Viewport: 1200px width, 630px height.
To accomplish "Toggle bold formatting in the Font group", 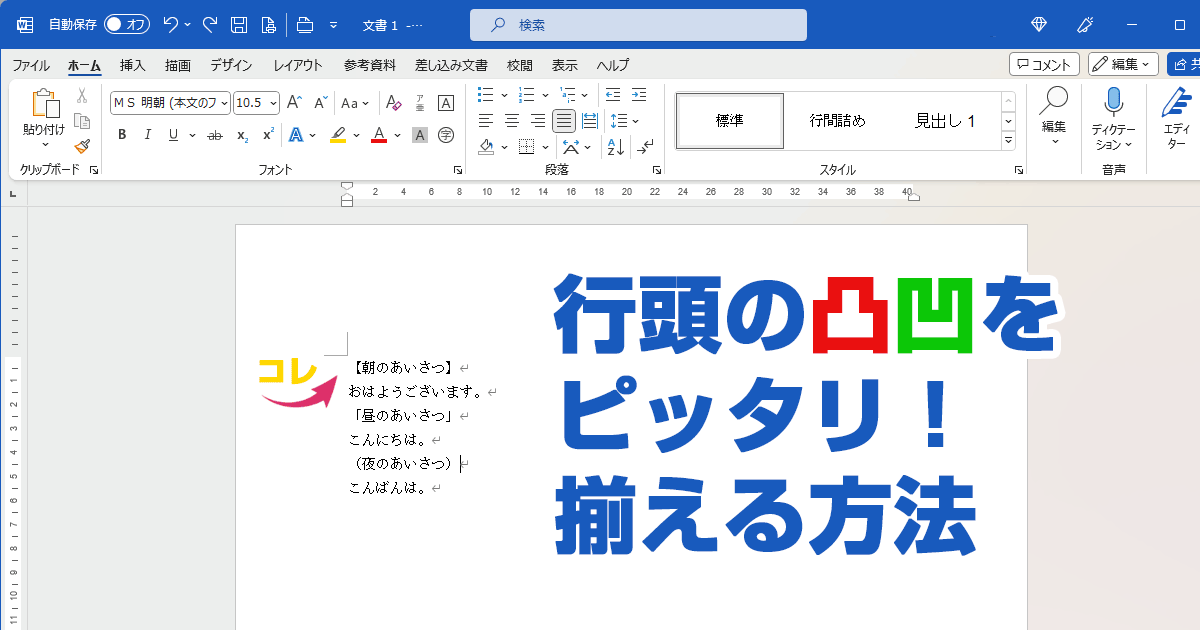I will [x=121, y=134].
